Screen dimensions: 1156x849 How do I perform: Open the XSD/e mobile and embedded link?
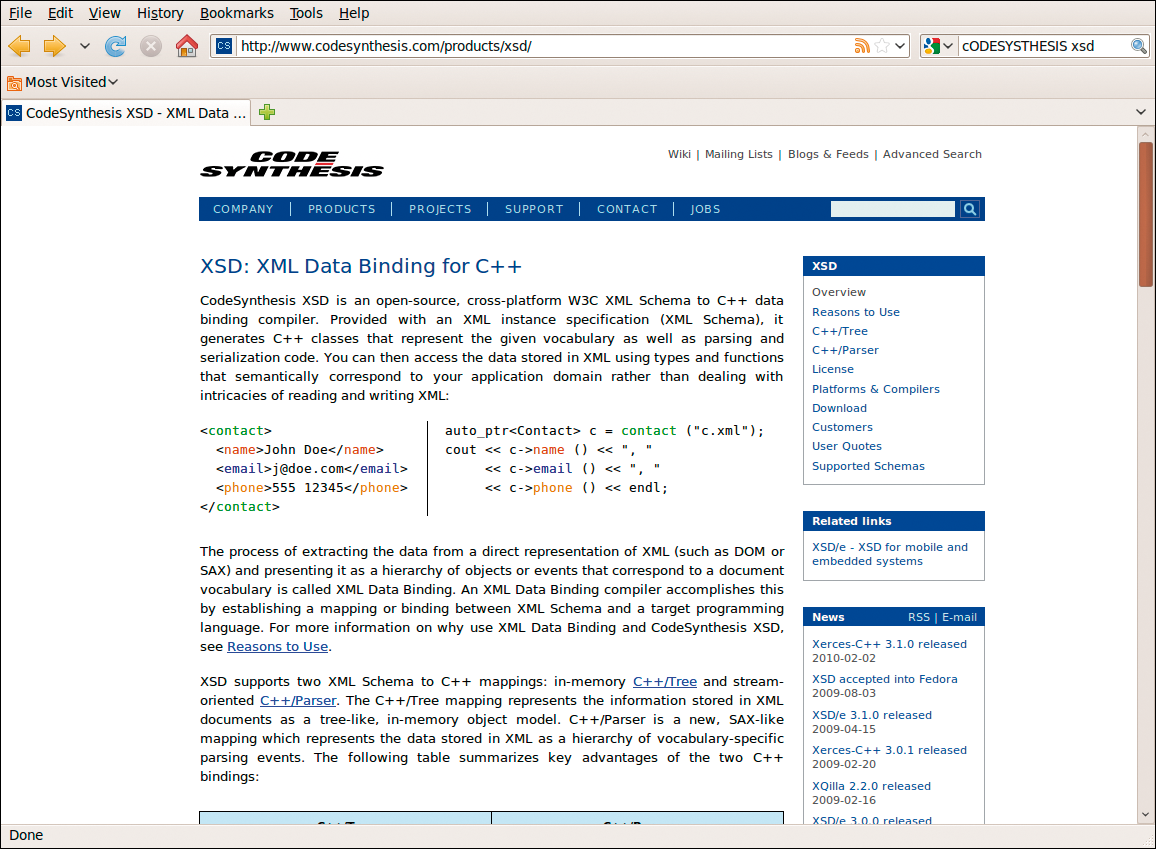pyautogui.click(x=890, y=554)
